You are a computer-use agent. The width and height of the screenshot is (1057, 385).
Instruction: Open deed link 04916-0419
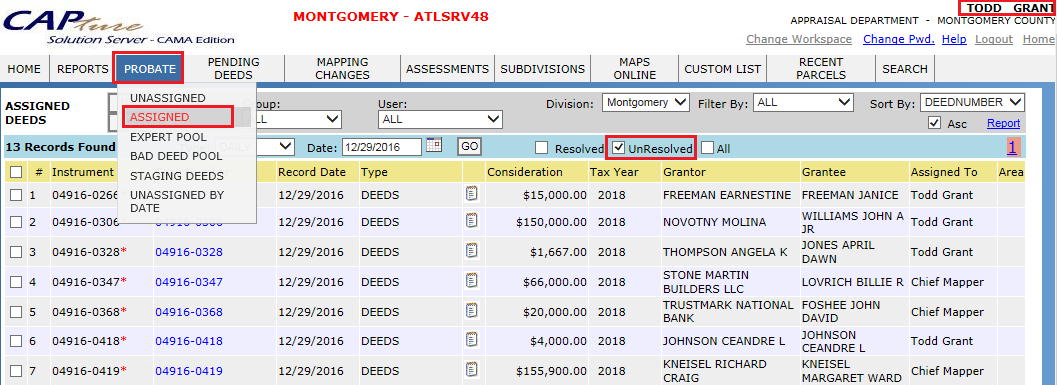(189, 370)
